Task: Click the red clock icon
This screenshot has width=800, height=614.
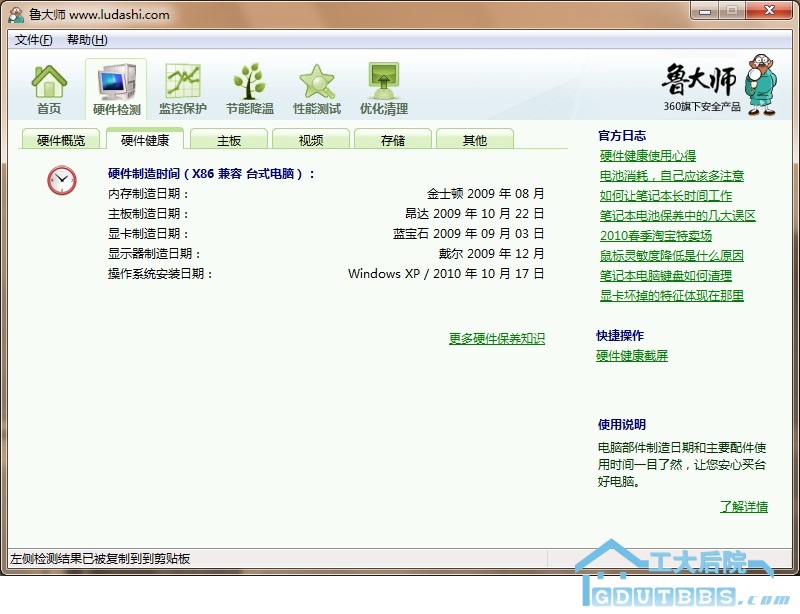Action: 62,180
